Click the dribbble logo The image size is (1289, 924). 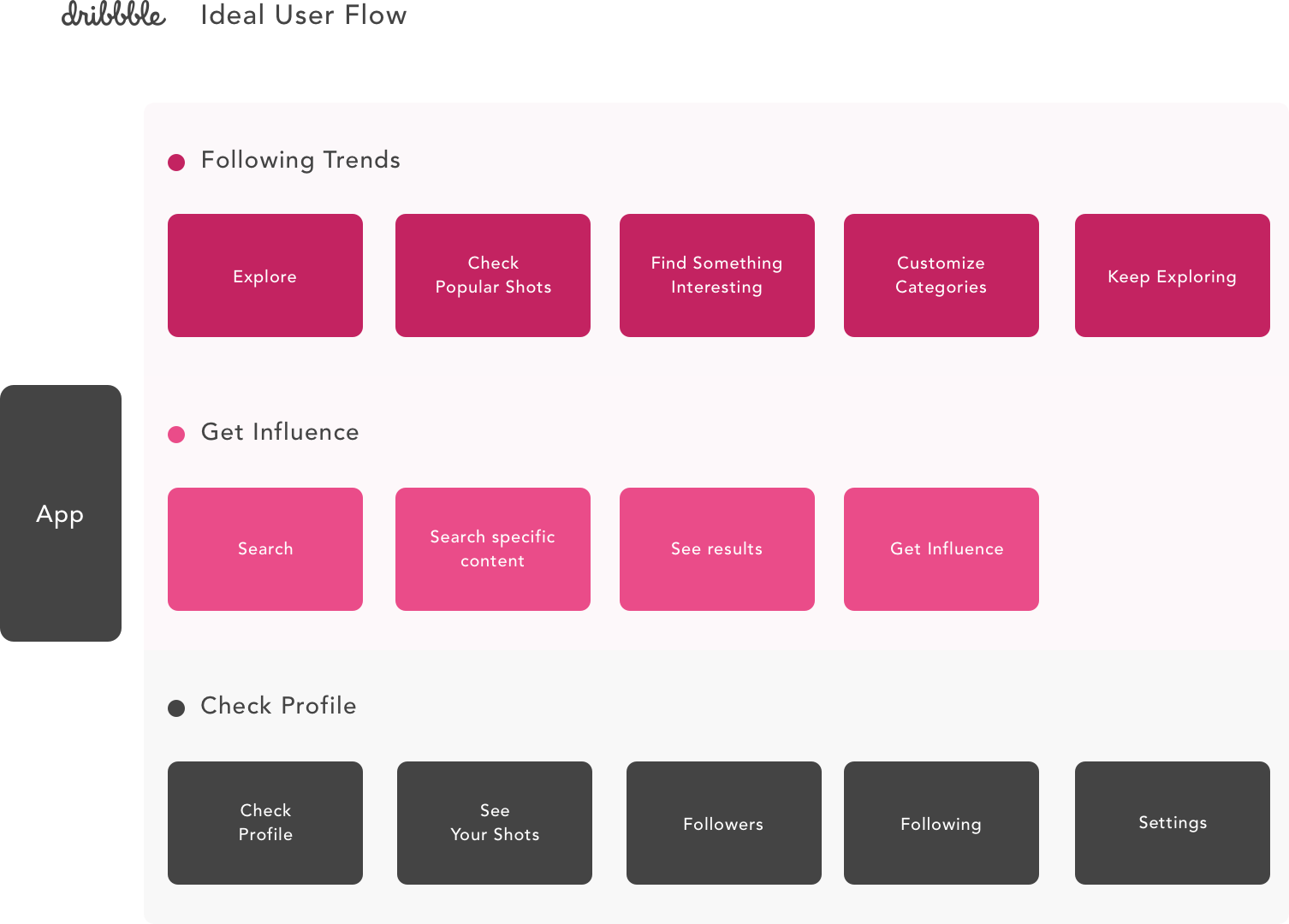point(113,15)
